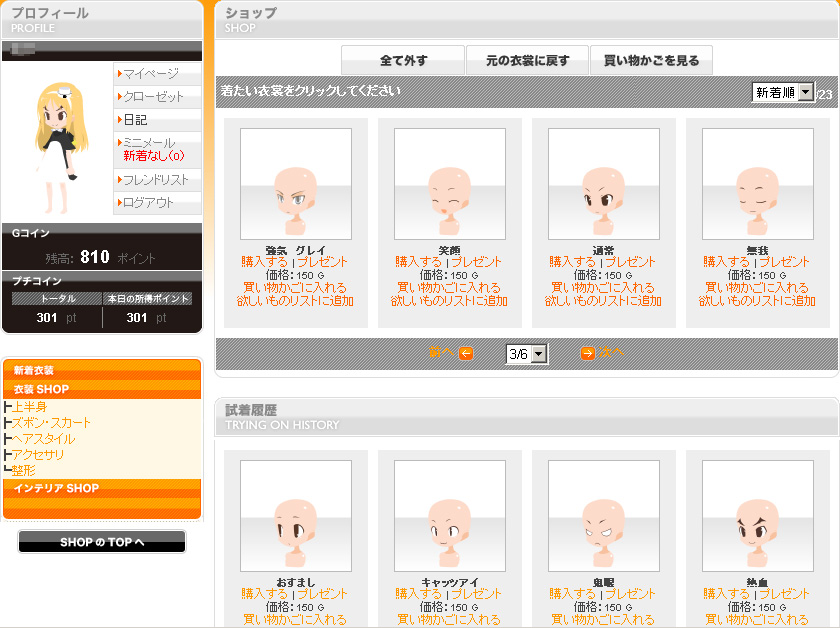View shopping cart via 買い物かごを見る

(x=651, y=61)
